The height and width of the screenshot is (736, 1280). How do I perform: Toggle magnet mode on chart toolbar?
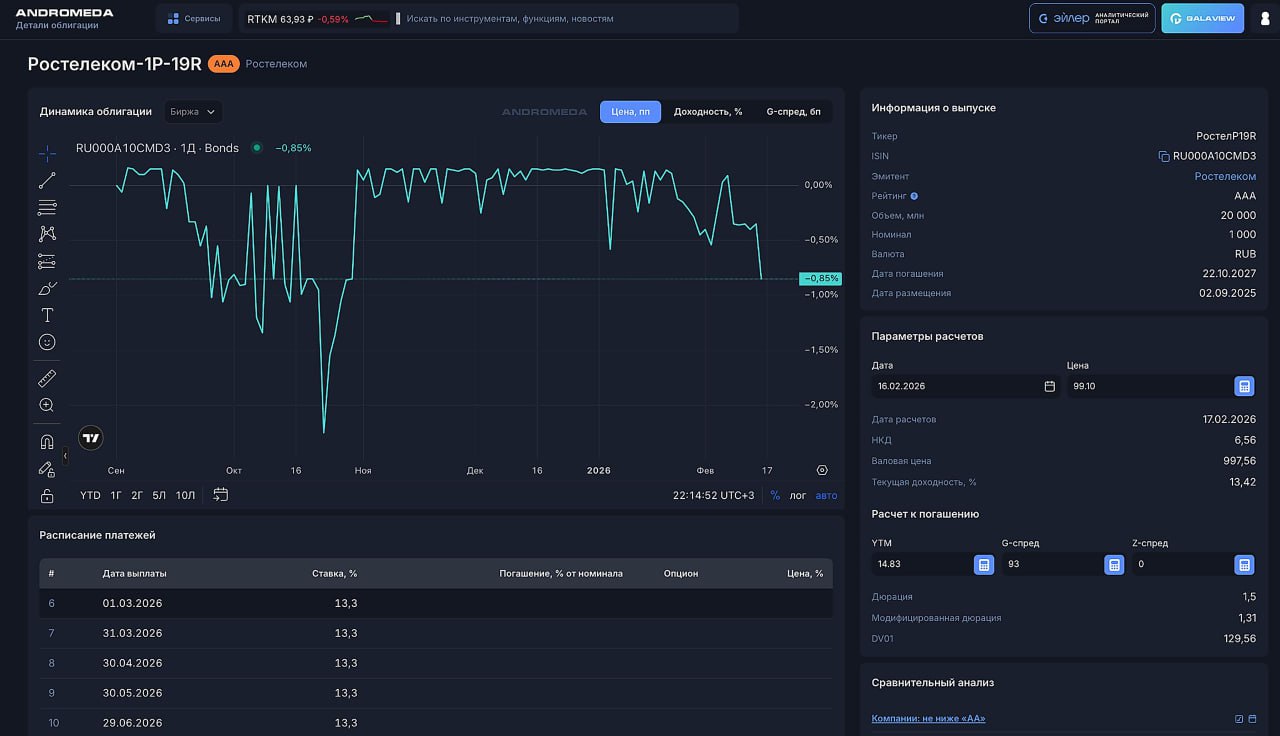coord(47,442)
